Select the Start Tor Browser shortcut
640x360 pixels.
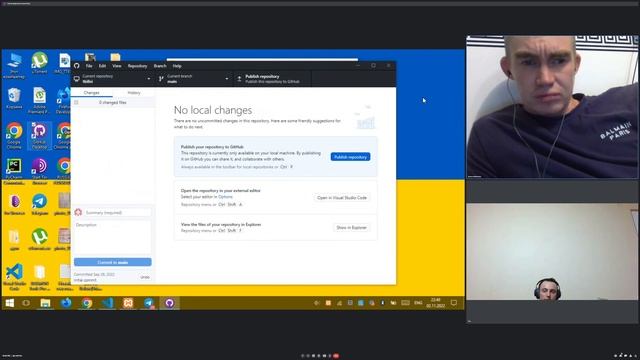(x=39, y=171)
